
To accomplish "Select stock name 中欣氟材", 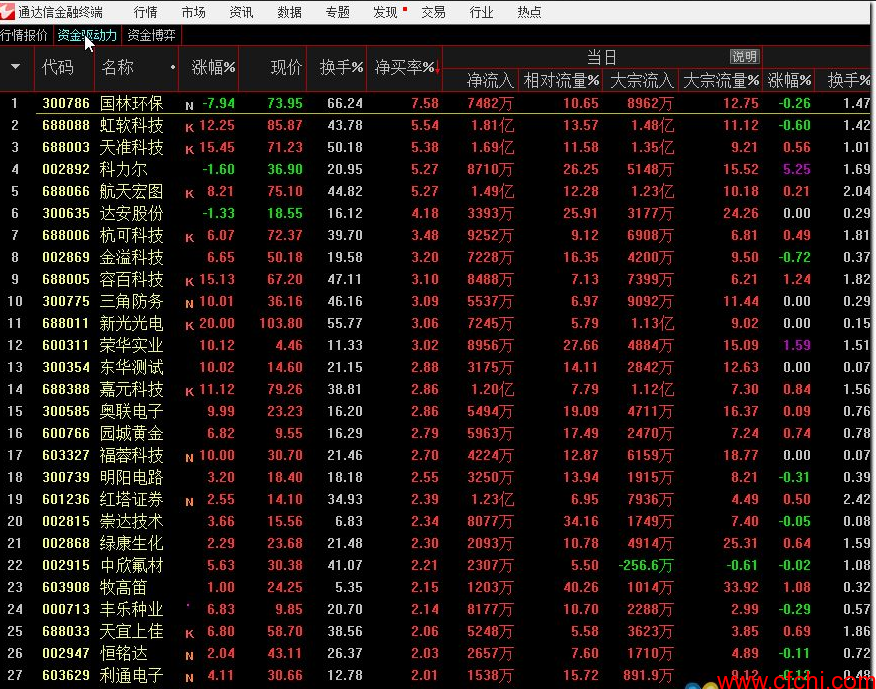I will pos(131,566).
